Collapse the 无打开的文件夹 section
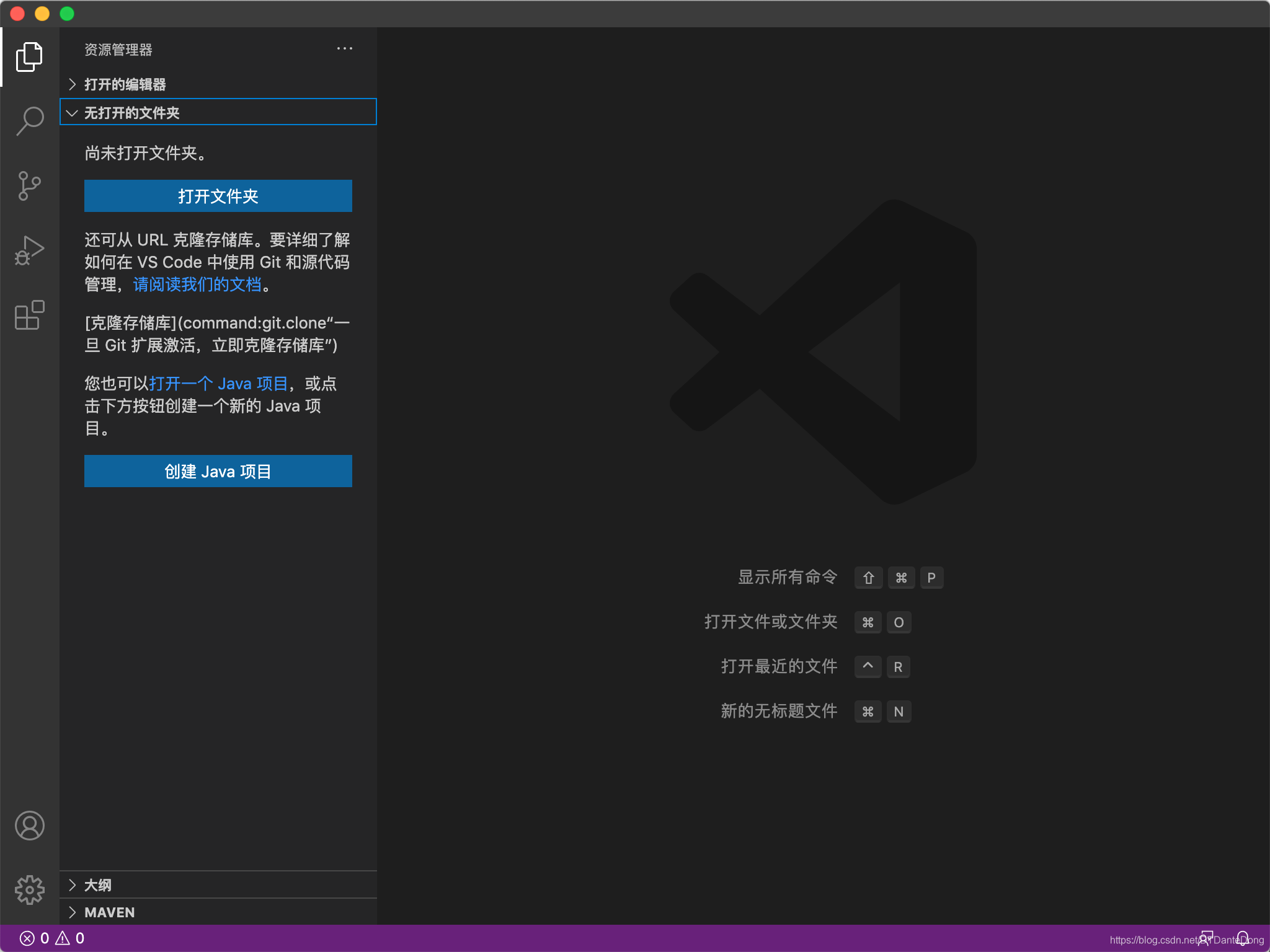This screenshot has width=1270, height=952. [x=218, y=112]
